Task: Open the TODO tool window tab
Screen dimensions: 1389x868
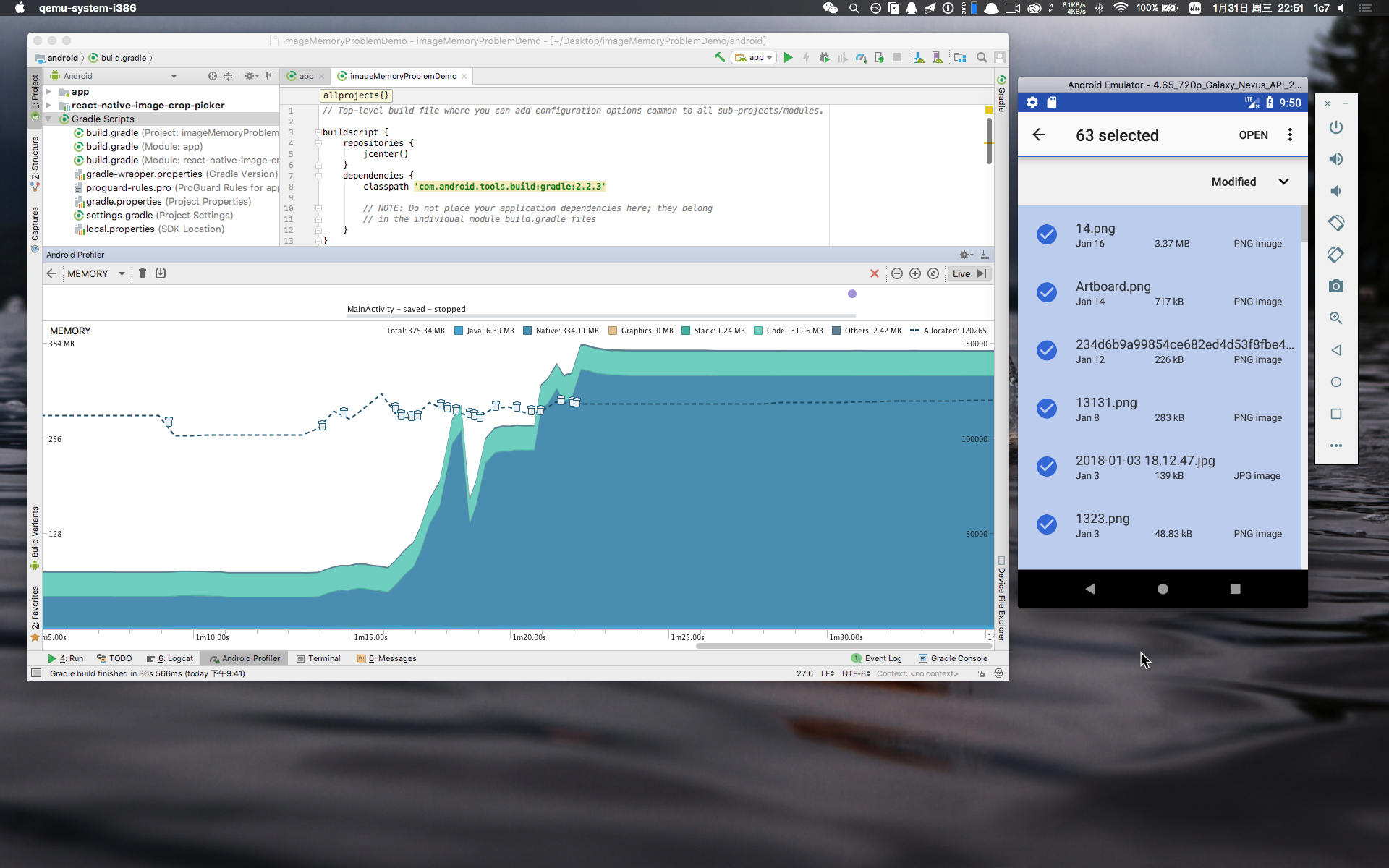Action: (114, 658)
